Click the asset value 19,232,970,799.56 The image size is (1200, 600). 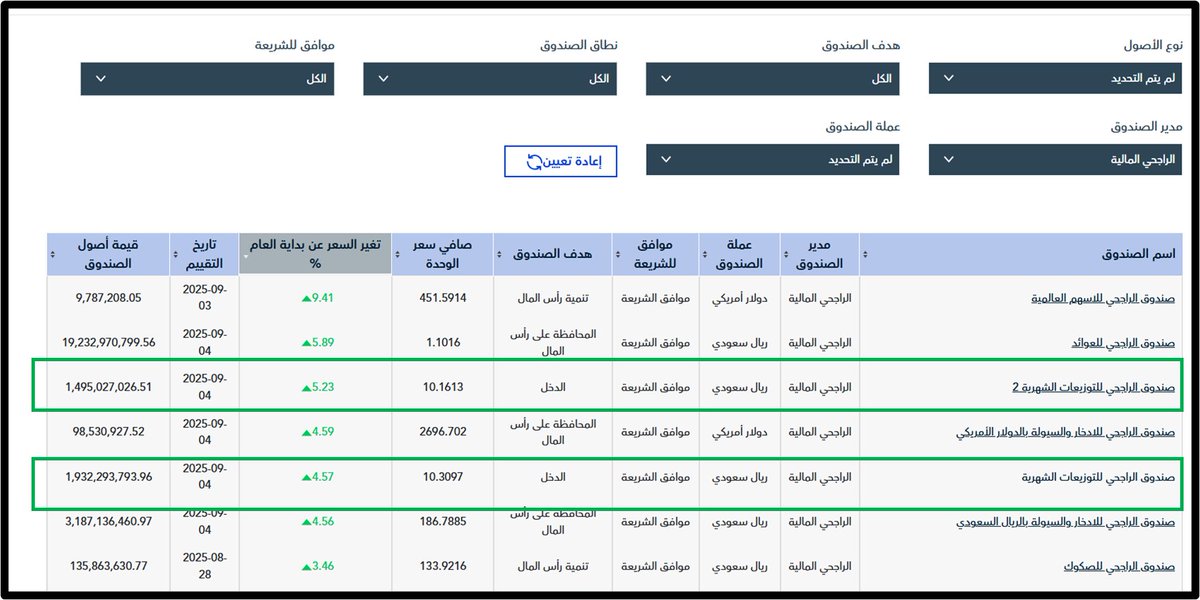click(108, 342)
